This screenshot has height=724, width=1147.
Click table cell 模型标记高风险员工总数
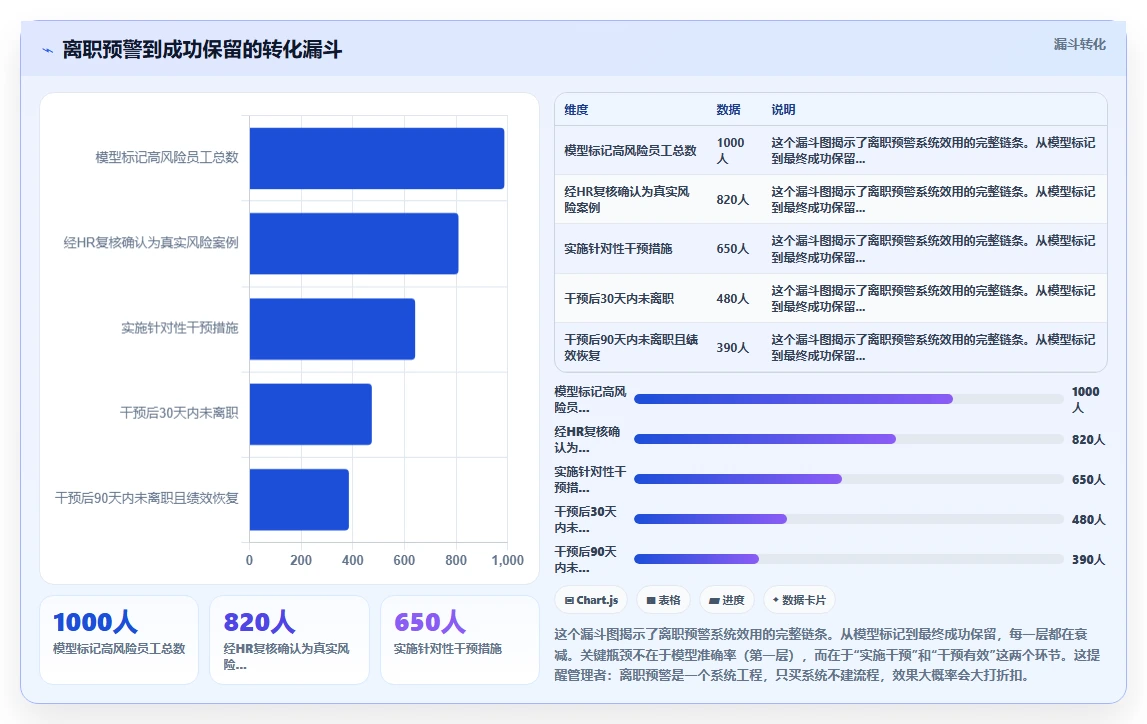(630, 151)
